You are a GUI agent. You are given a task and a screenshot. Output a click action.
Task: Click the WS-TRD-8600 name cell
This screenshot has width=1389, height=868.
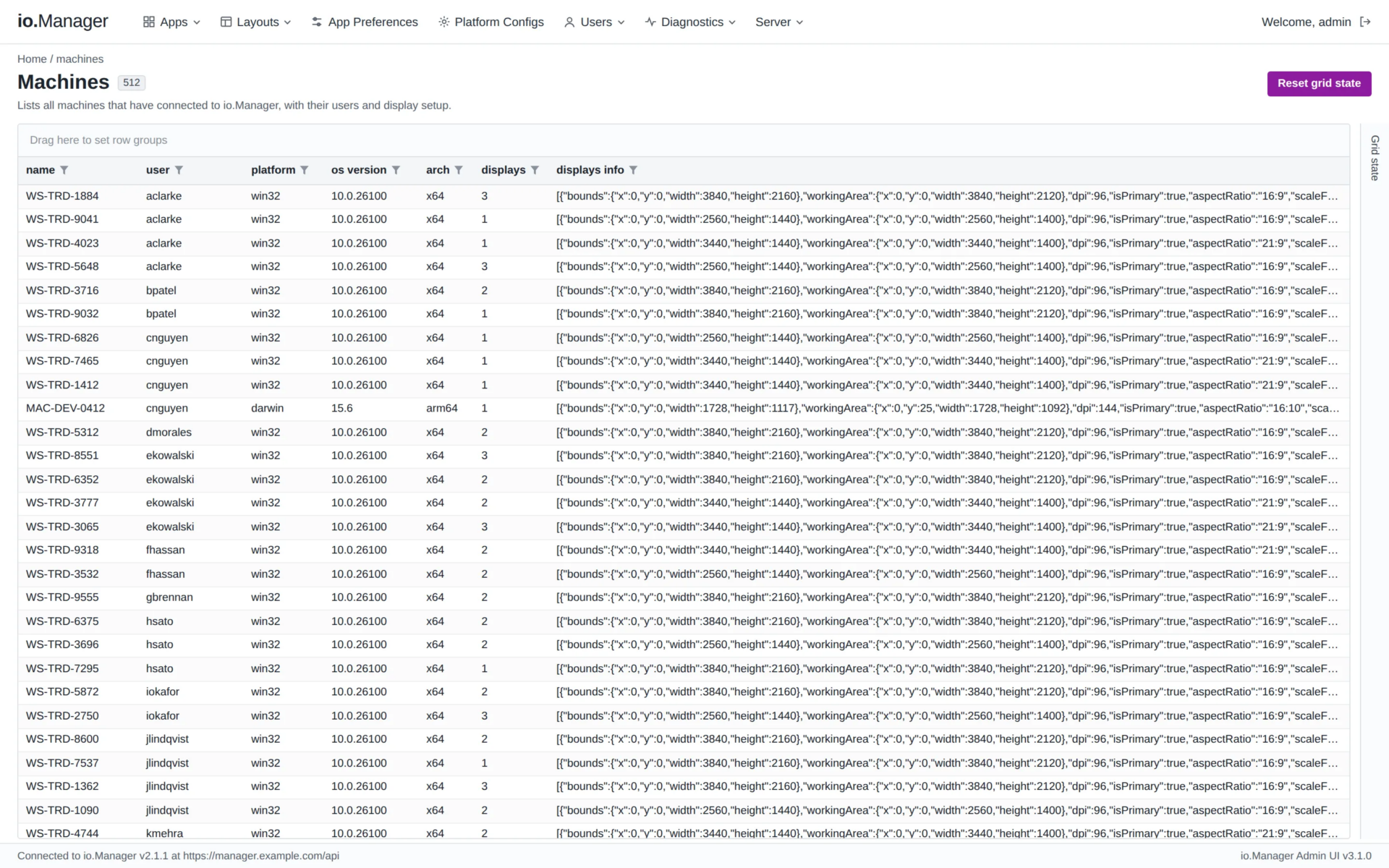[62, 739]
